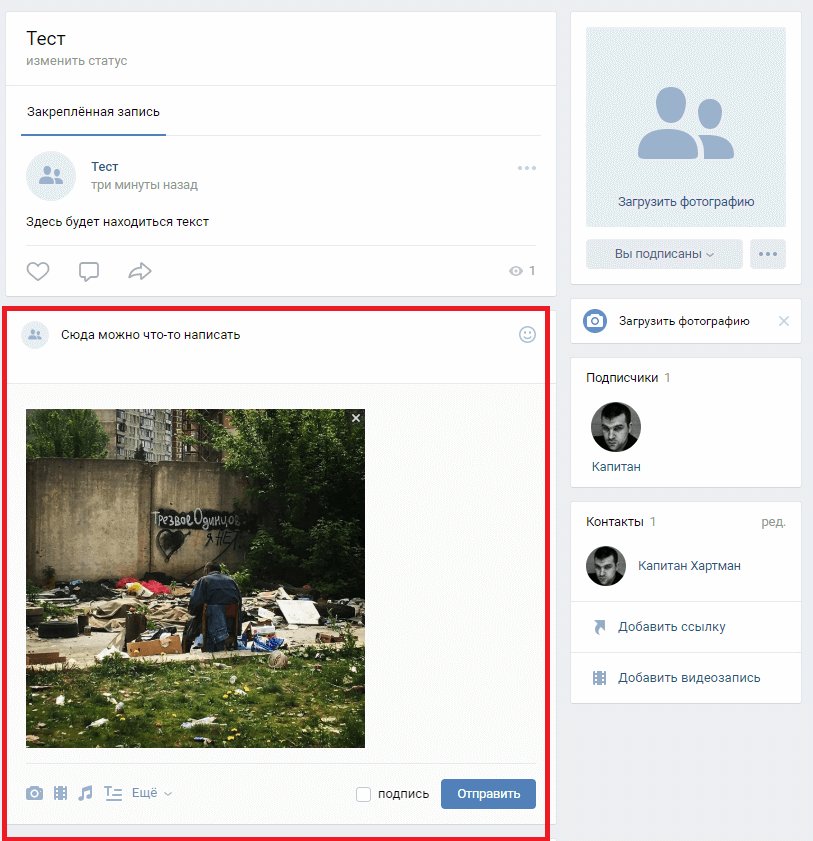
Task: Share the pinned post with the arrow icon
Action: pyautogui.click(x=141, y=271)
